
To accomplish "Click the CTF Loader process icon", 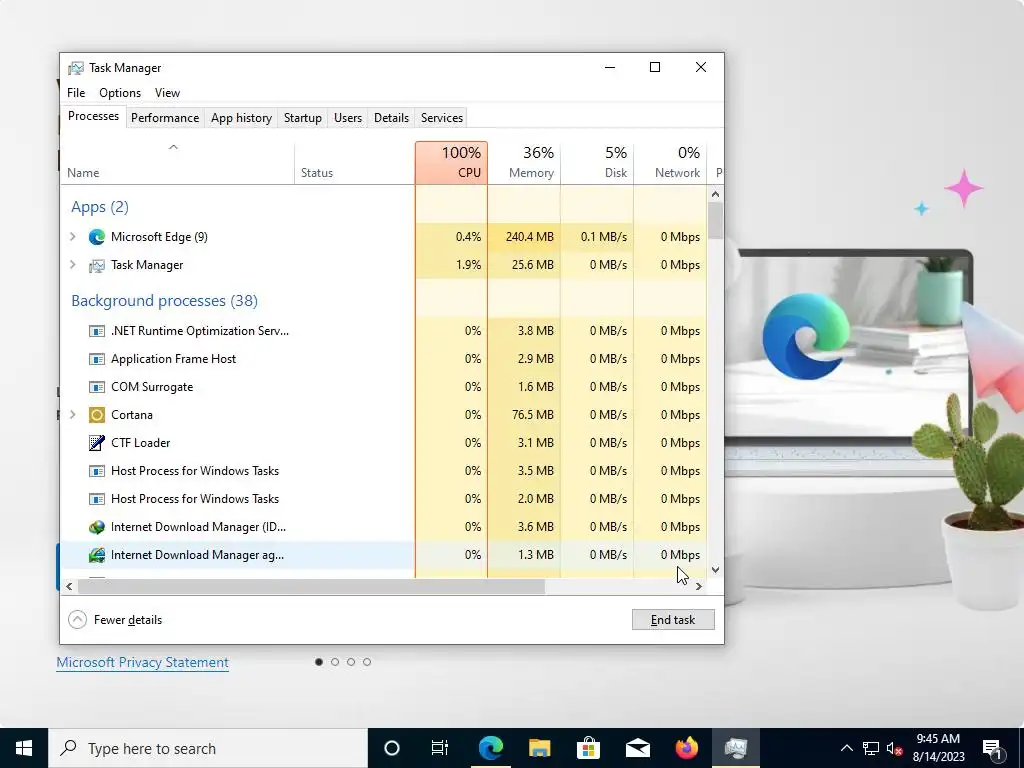I will 97,443.
